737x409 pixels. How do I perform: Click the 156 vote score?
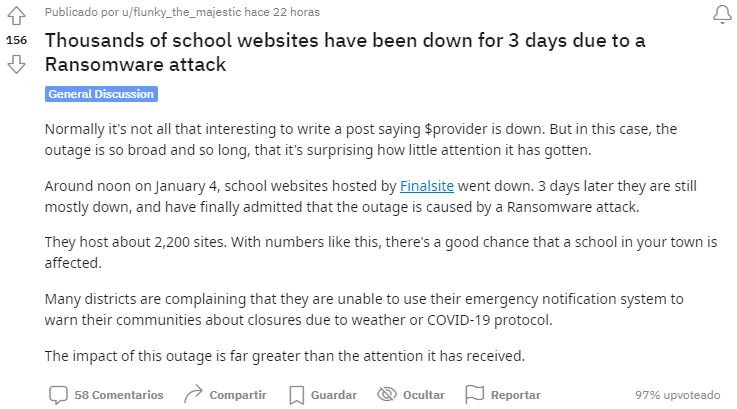click(x=16, y=40)
